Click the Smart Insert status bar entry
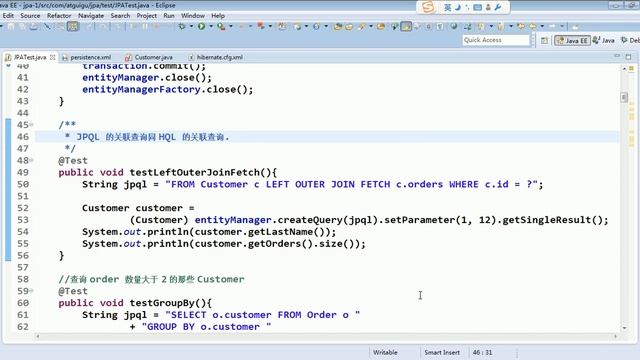 click(442, 352)
